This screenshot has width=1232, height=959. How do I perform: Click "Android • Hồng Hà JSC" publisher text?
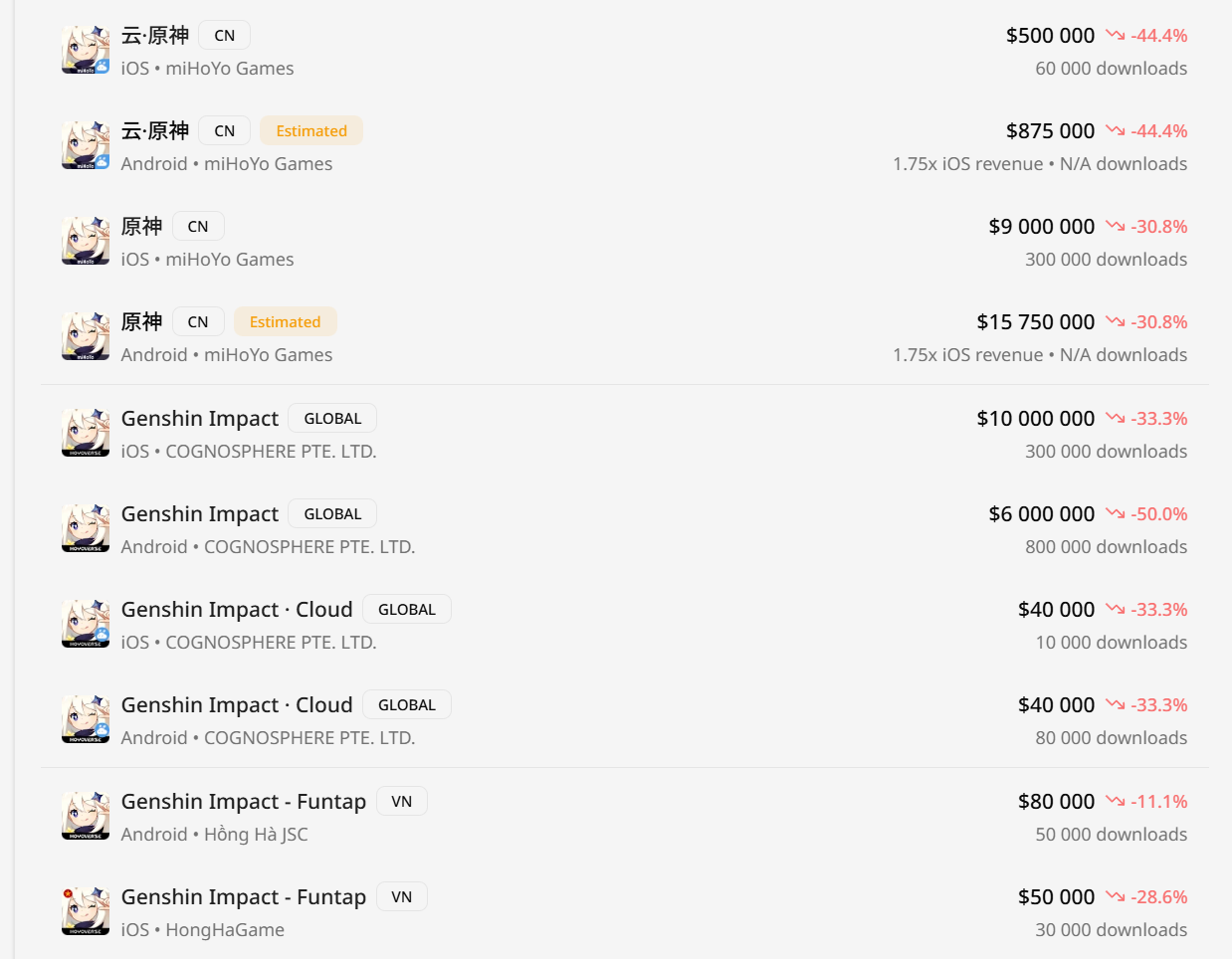(x=215, y=835)
